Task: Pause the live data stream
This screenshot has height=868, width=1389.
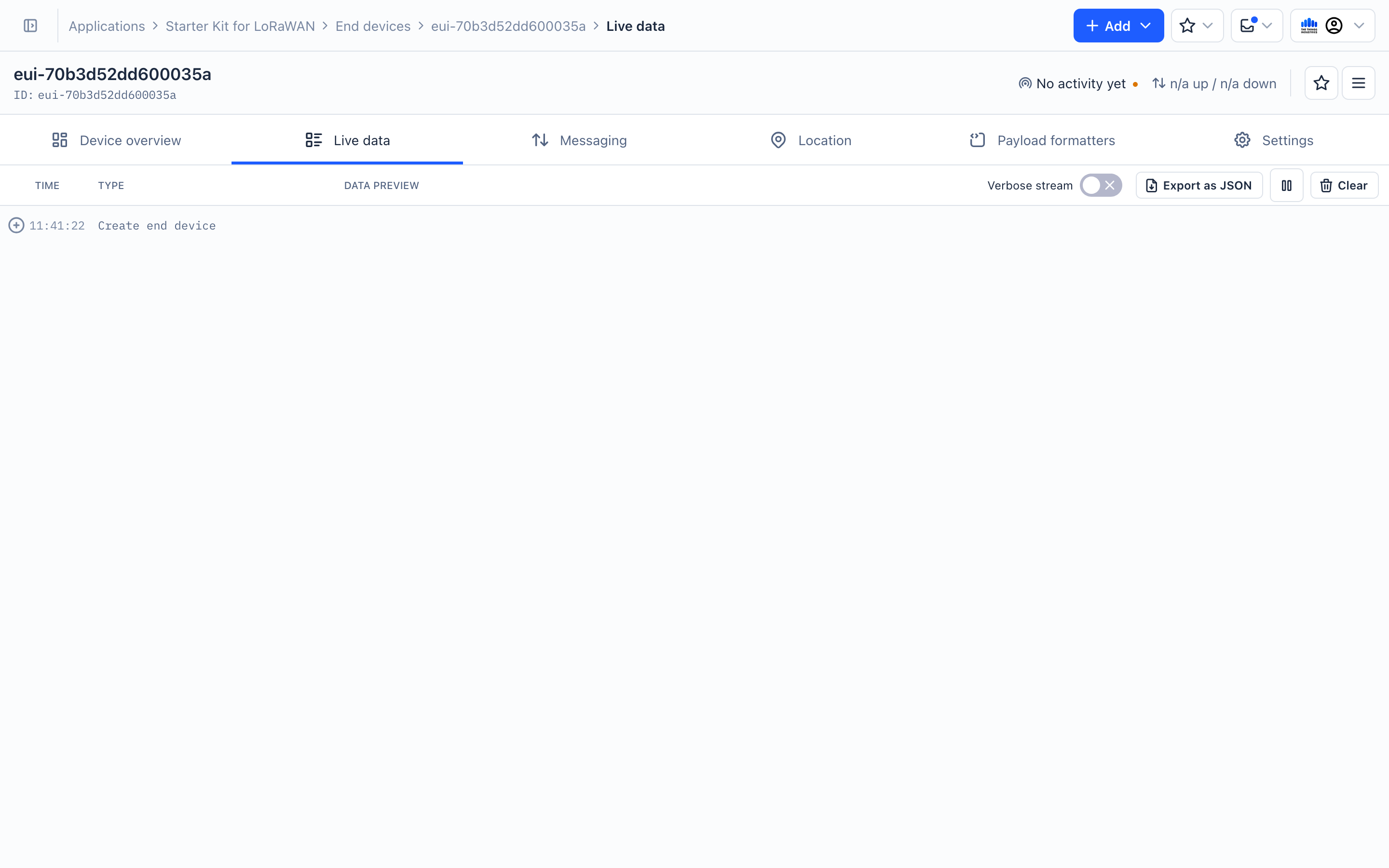Action: point(1287,185)
